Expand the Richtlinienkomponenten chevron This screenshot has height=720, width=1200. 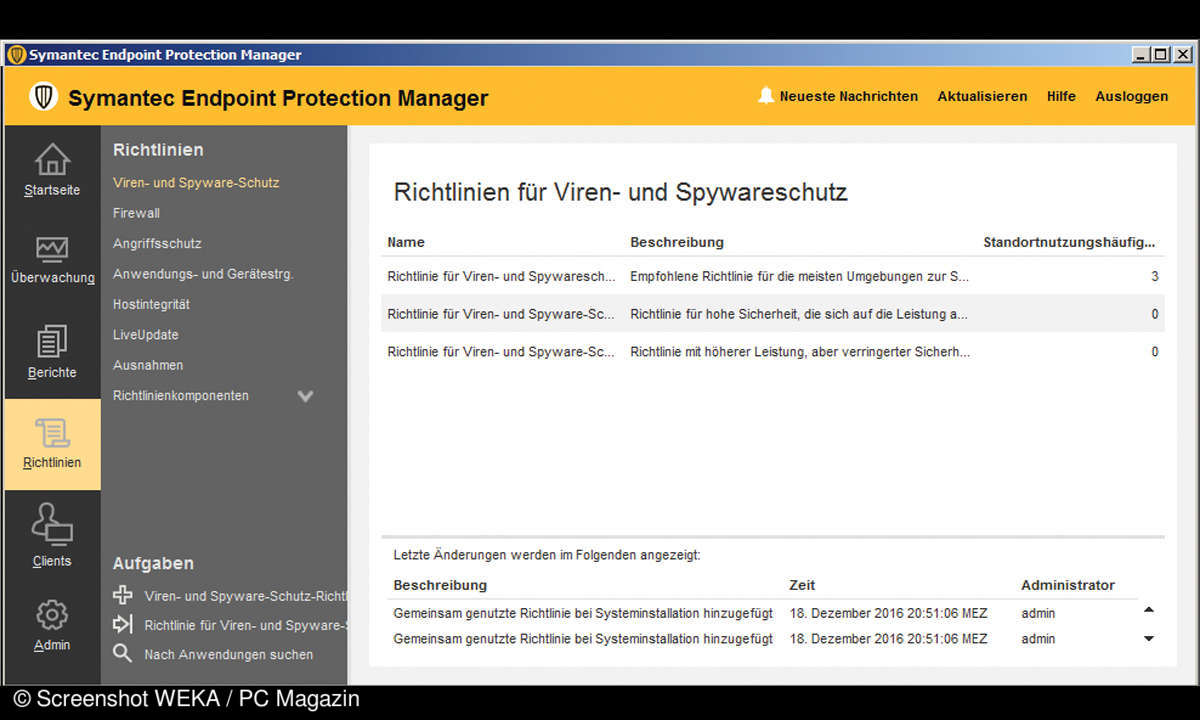coord(305,396)
